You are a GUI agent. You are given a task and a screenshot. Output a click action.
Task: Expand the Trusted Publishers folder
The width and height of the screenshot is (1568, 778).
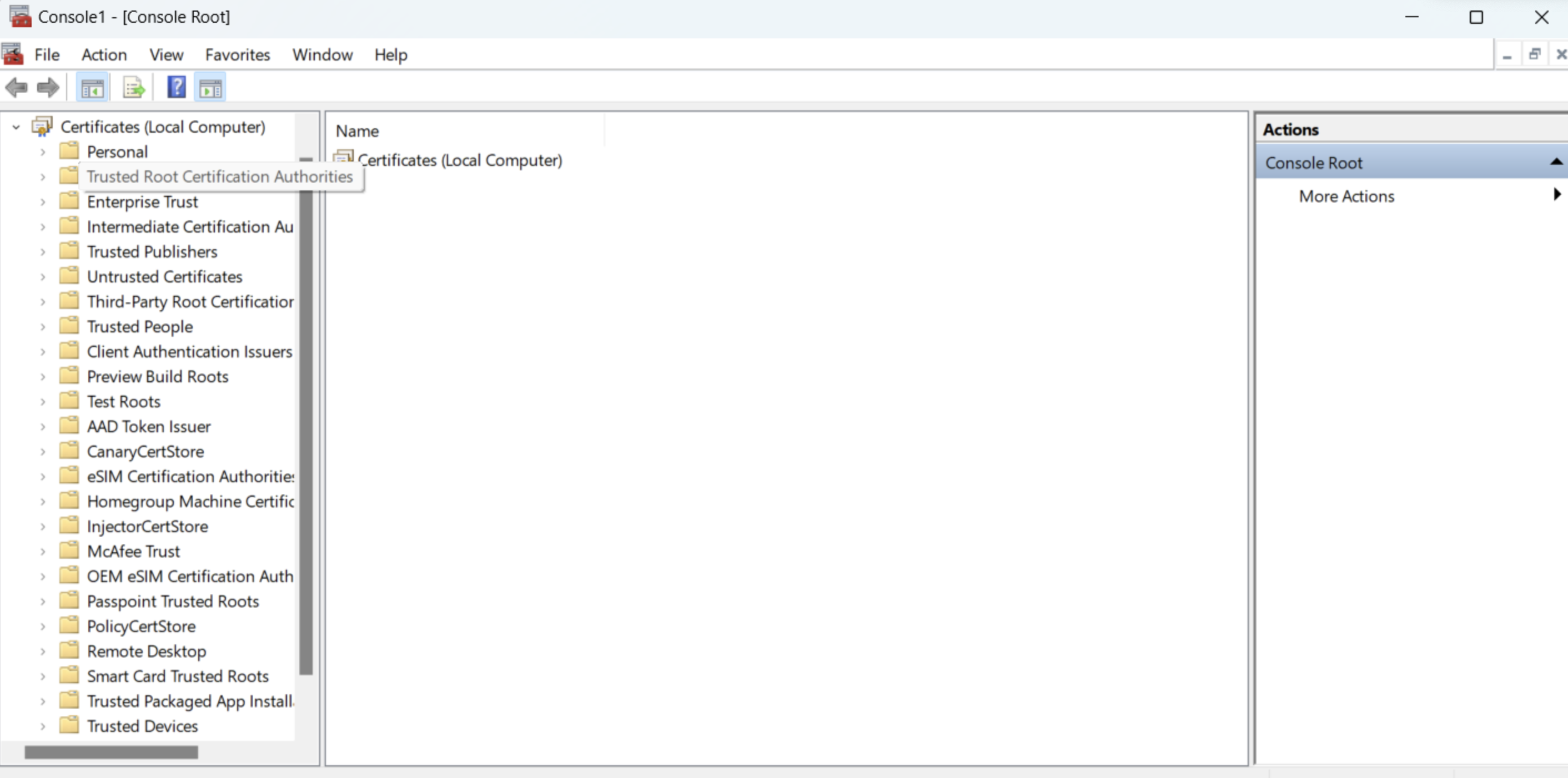click(43, 252)
